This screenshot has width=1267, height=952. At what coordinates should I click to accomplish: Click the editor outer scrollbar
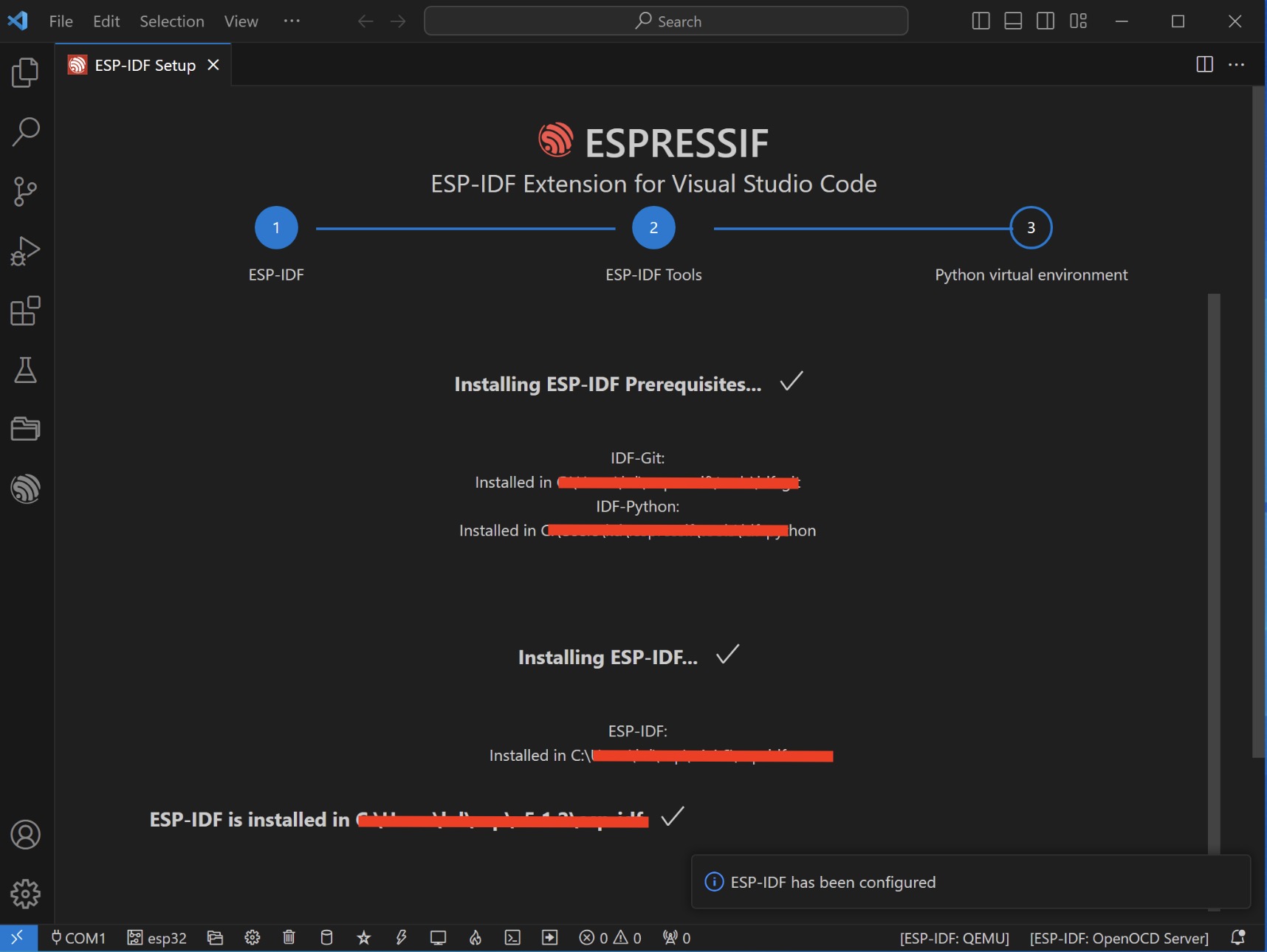click(x=1259, y=421)
